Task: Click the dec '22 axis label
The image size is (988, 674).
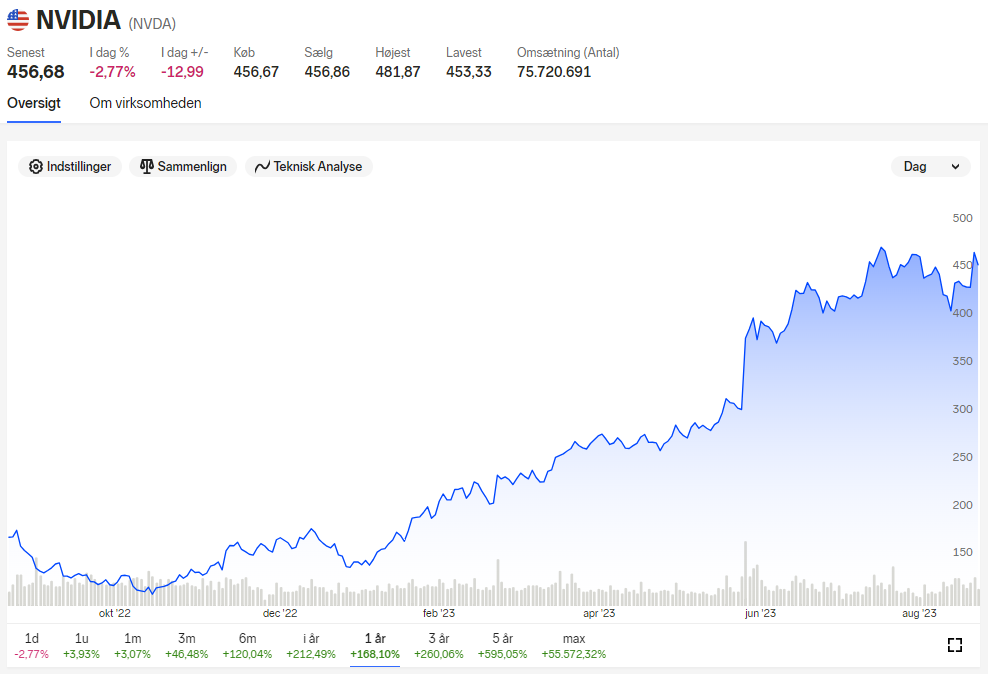Action: click(280, 613)
